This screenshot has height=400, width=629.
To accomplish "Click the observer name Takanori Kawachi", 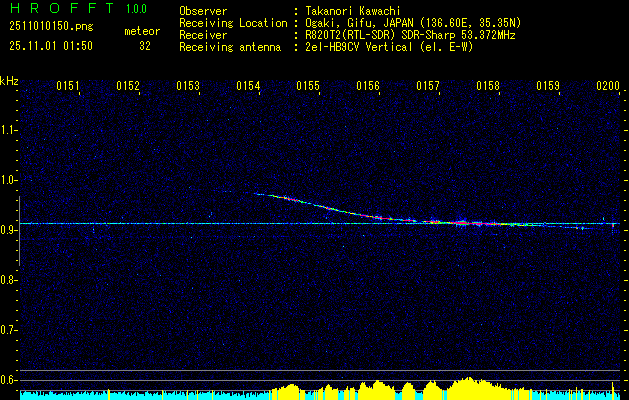I will [350, 11].
